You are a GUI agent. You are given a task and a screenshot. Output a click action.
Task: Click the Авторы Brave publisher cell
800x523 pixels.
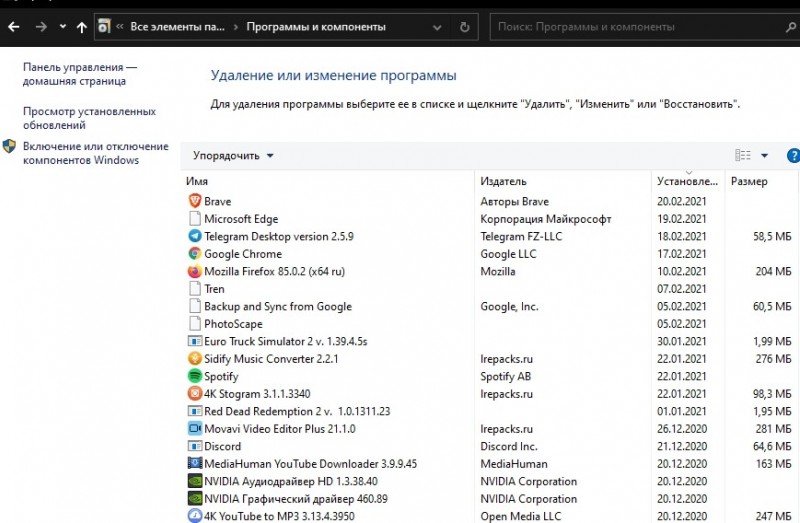(514, 202)
